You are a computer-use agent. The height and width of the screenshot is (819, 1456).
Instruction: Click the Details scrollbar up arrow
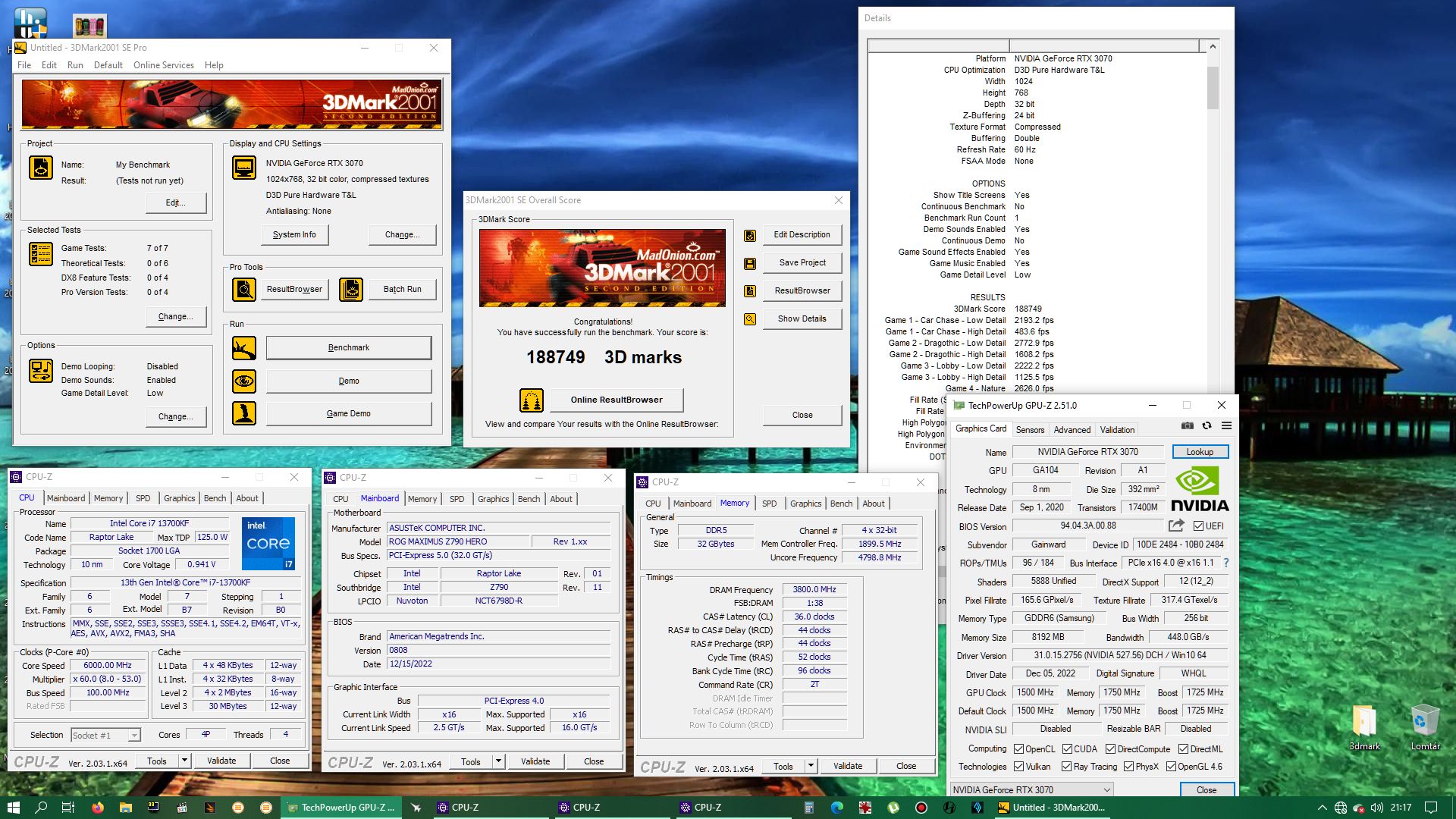point(1213,46)
